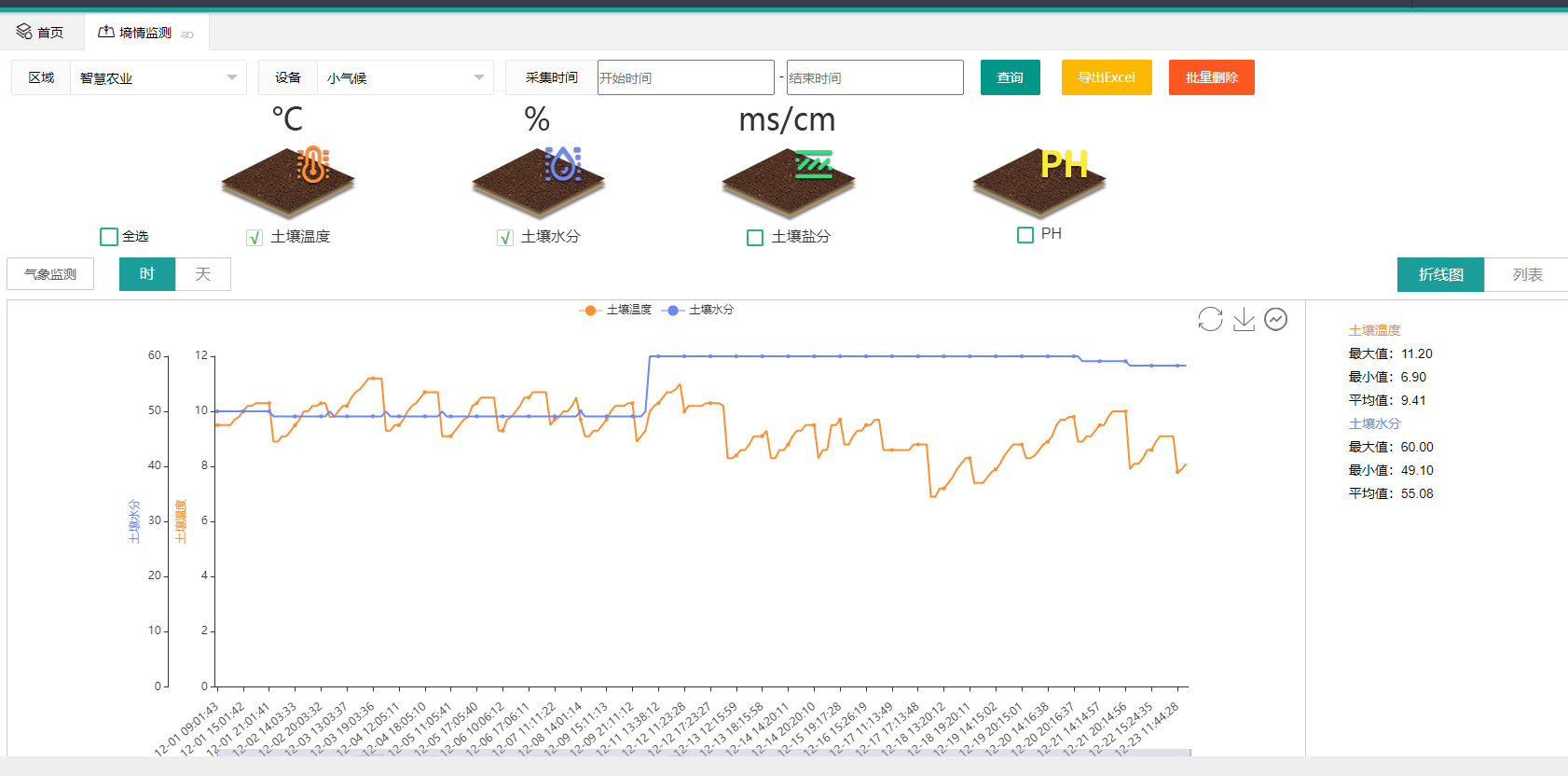Download chart as image icon
Image resolution: width=1568 pixels, height=776 pixels.
[x=1244, y=320]
